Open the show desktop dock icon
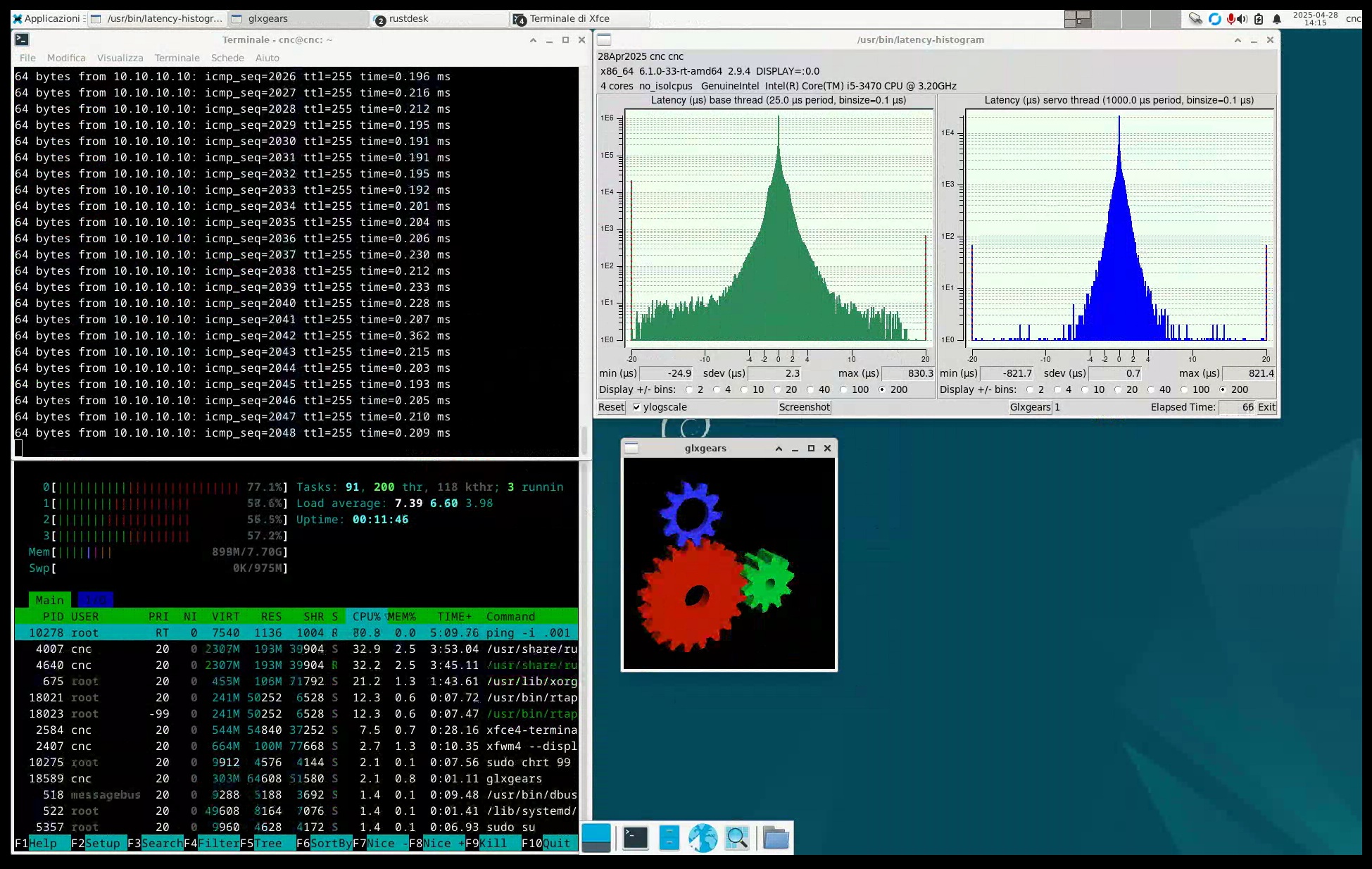Screen dimensions: 1372x869 [596, 838]
